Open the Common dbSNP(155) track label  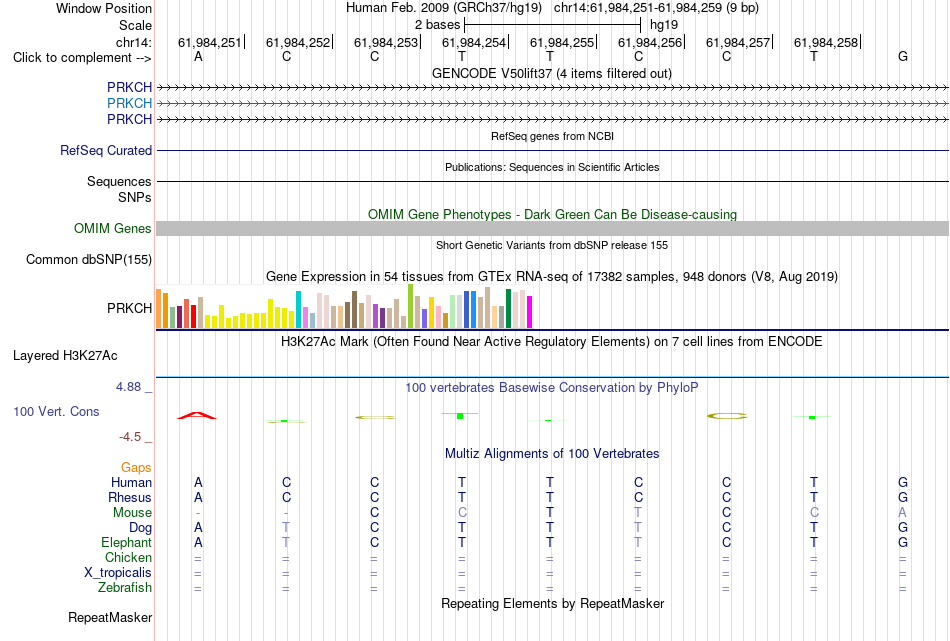click(x=88, y=259)
